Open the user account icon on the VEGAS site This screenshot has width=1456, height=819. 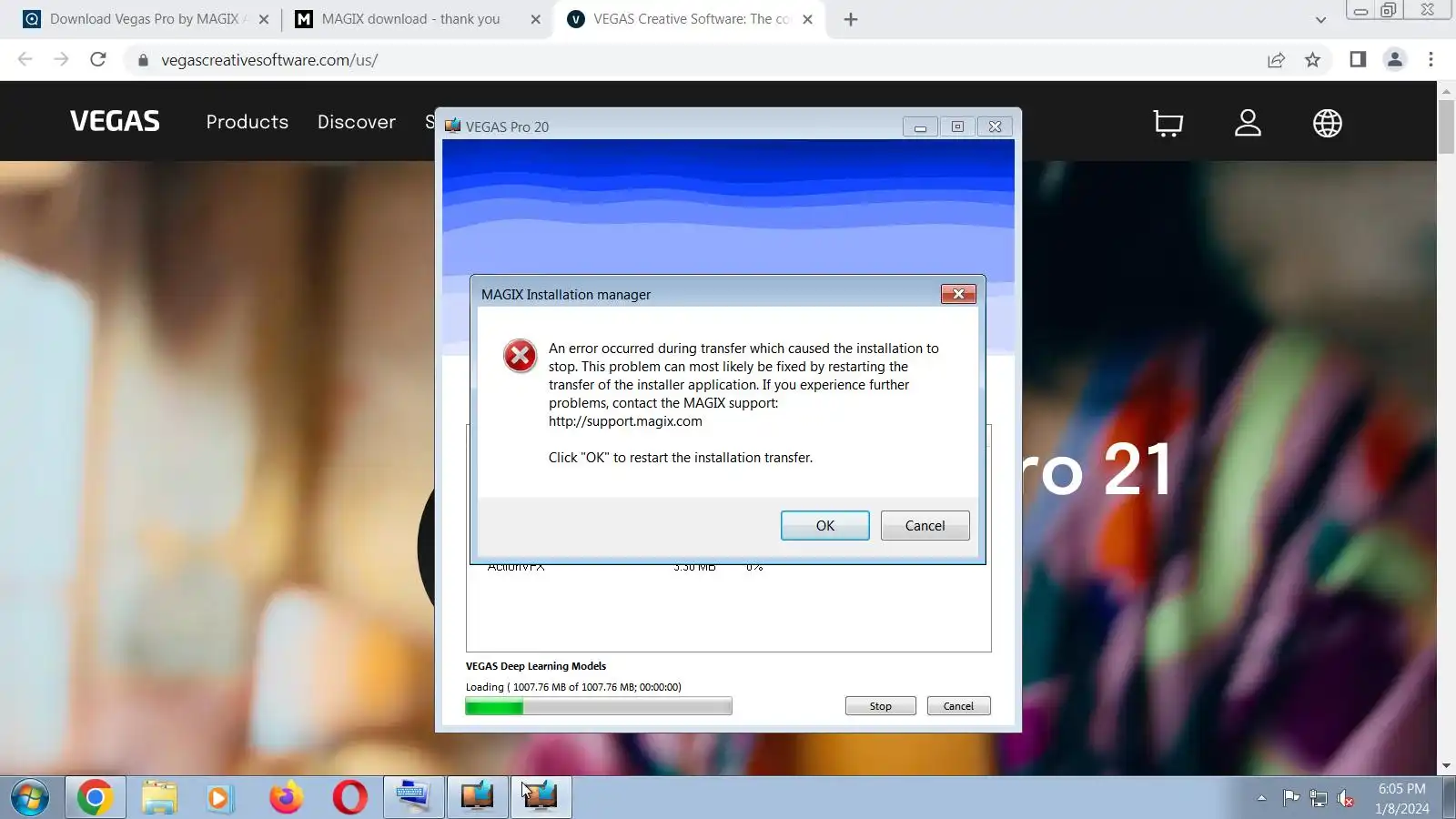tap(1248, 123)
